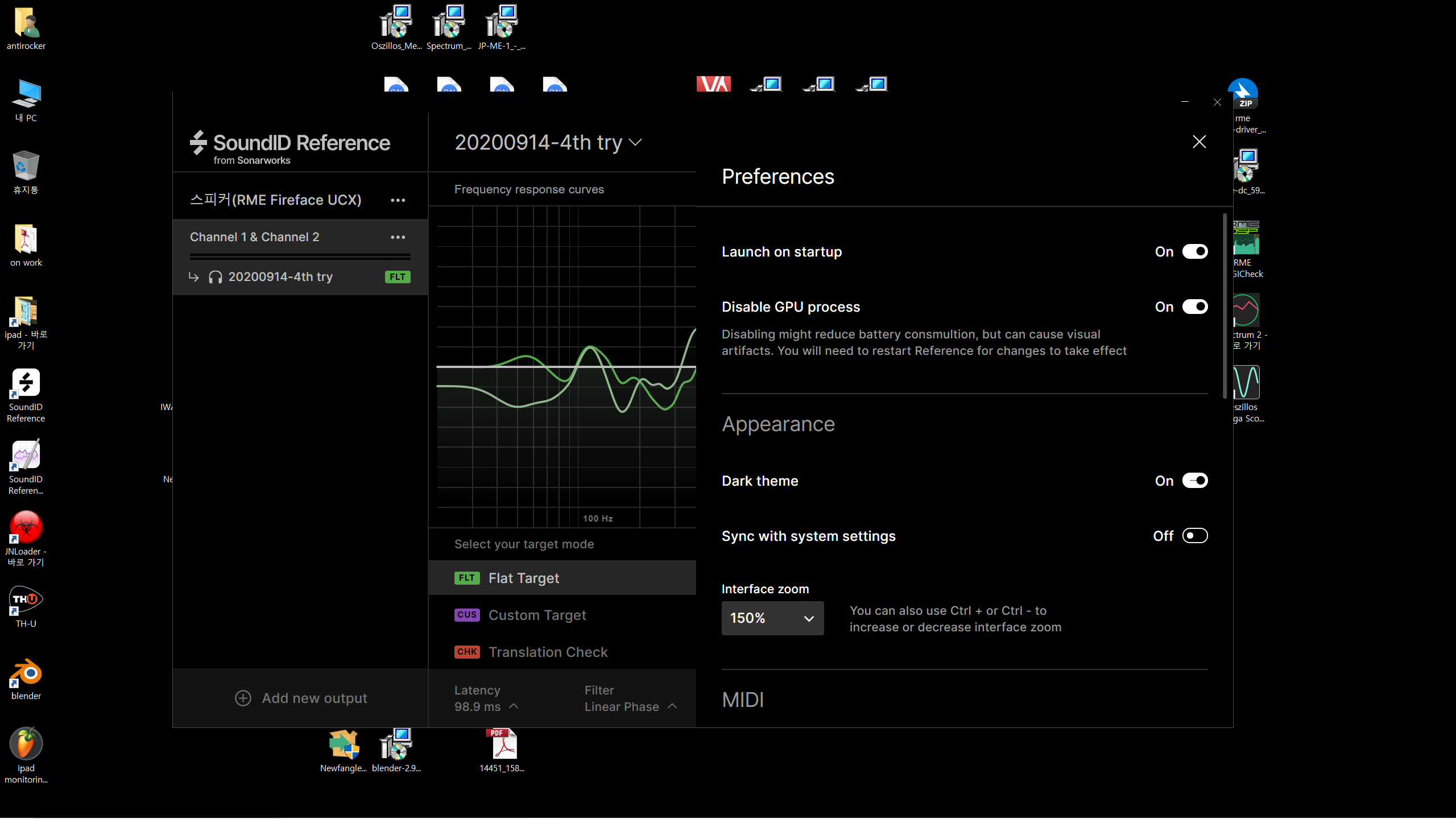Click the SoundID Reference logo
This screenshot has width=1456, height=819.
point(290,148)
